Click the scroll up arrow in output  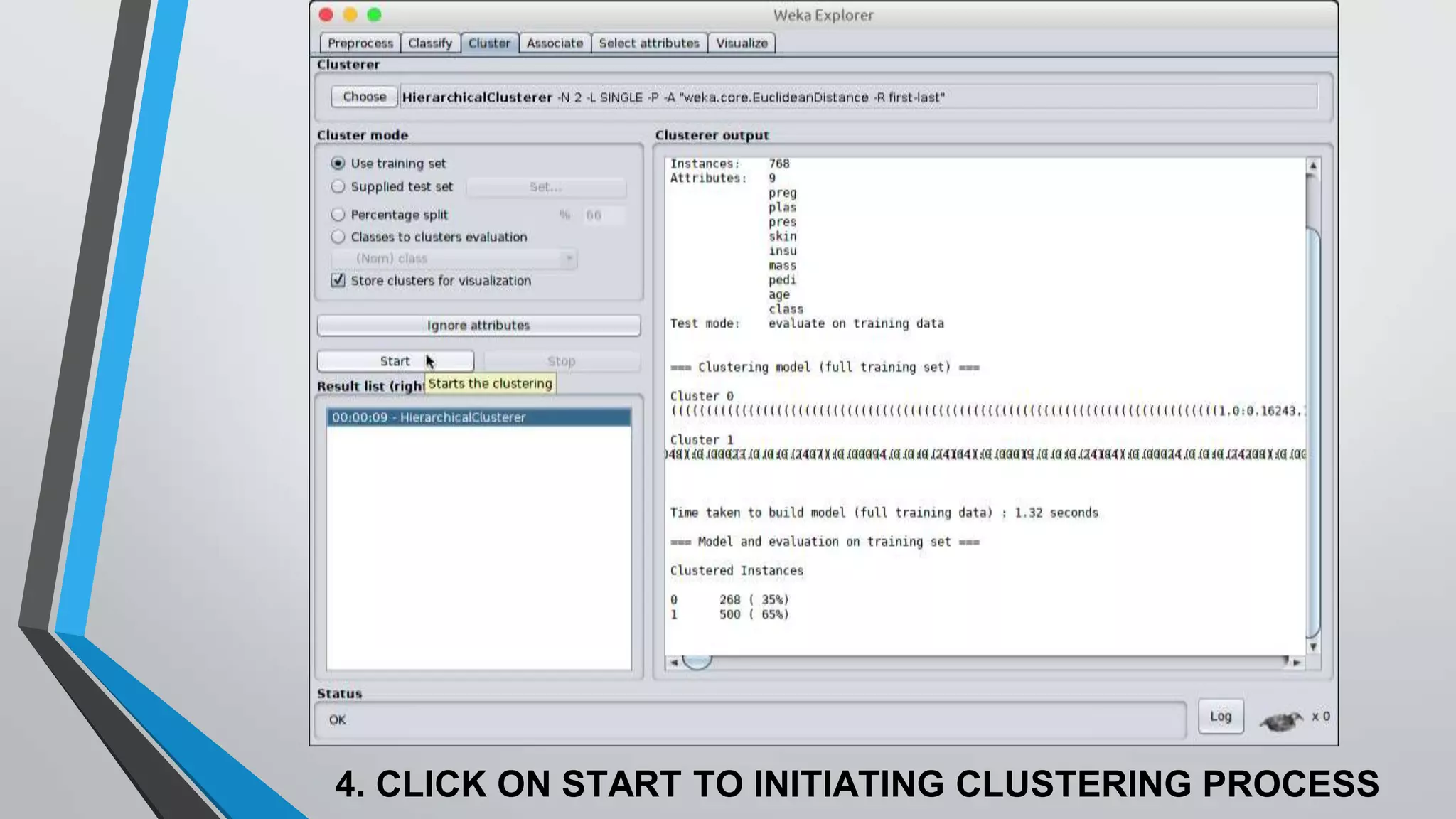[1313, 166]
